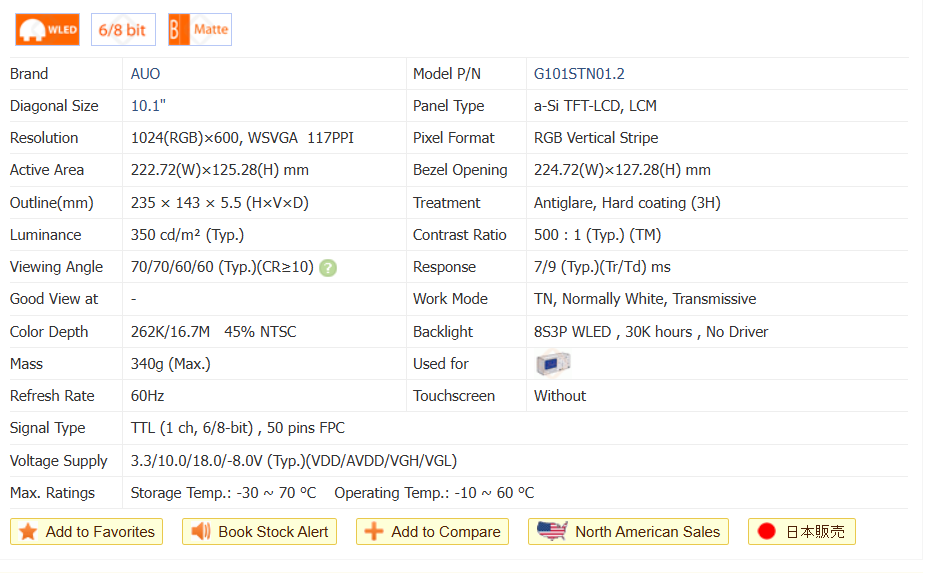This screenshot has height=573, width=927.
Task: Open North American Sales button
Action: [646, 532]
